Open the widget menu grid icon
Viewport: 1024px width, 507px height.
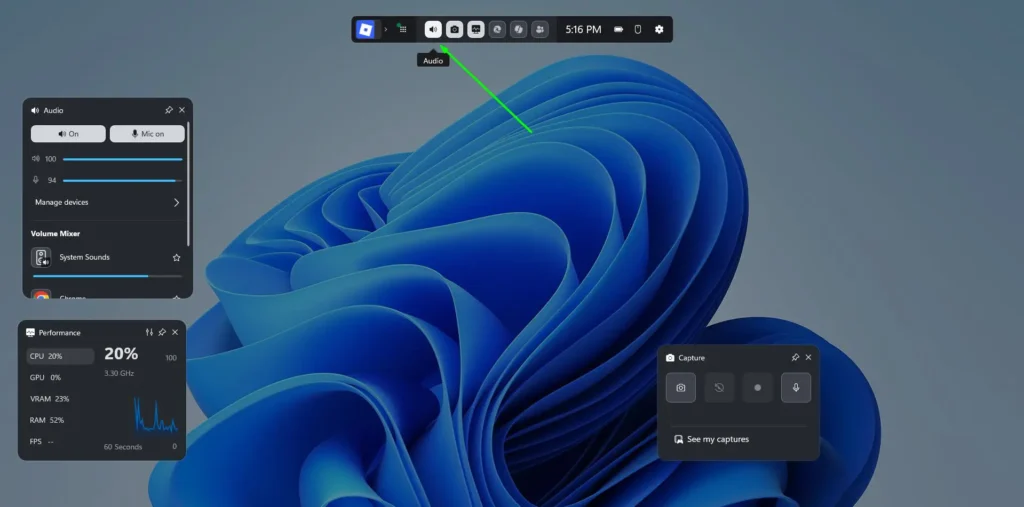click(x=402, y=30)
